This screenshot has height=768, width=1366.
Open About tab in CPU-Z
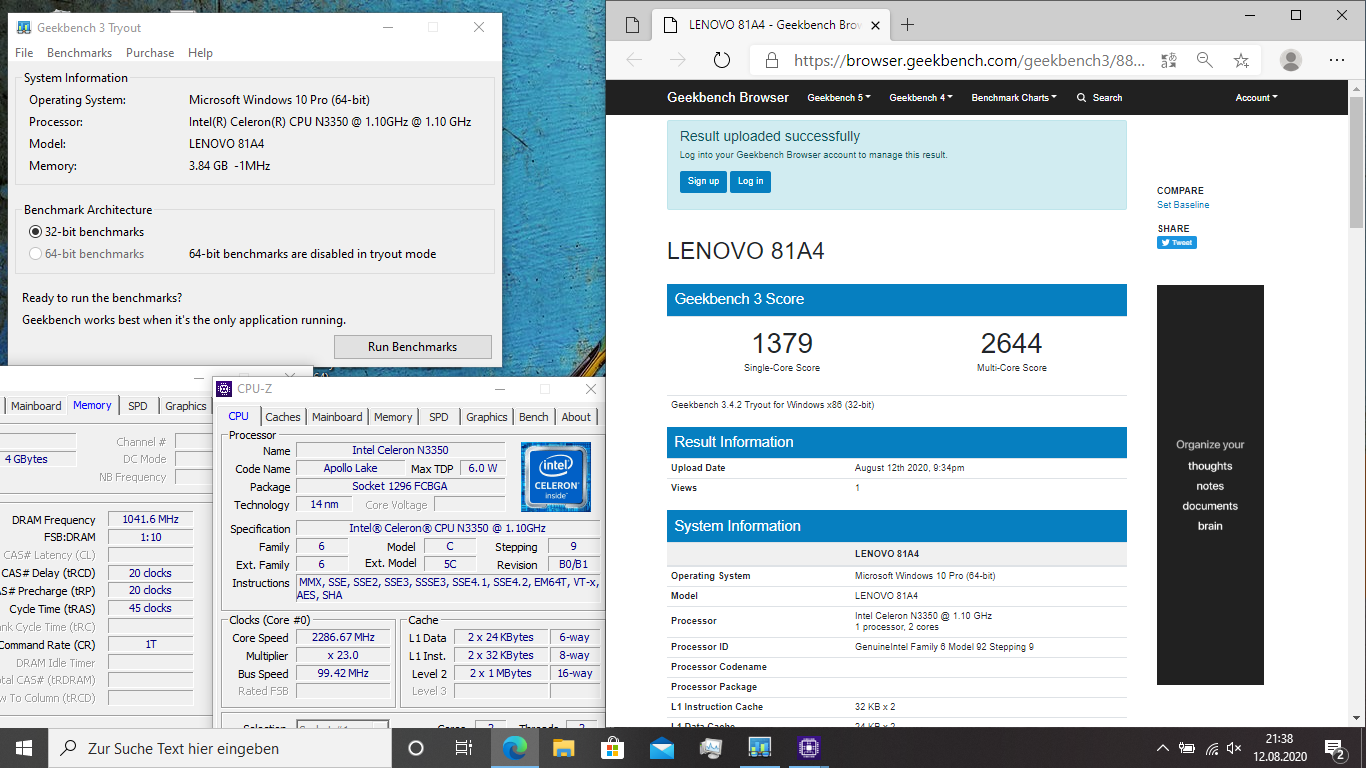[576, 417]
